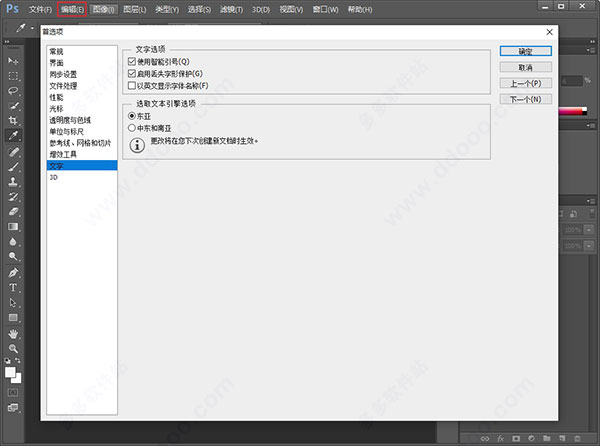Select the Crop tool
This screenshot has width=600, height=446.
[x=13, y=120]
